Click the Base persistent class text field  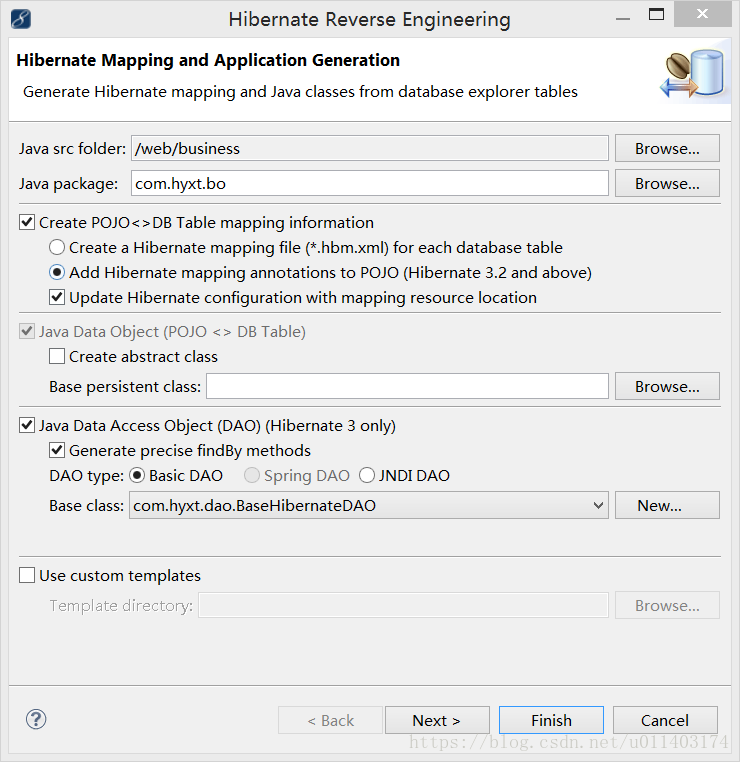(407, 386)
